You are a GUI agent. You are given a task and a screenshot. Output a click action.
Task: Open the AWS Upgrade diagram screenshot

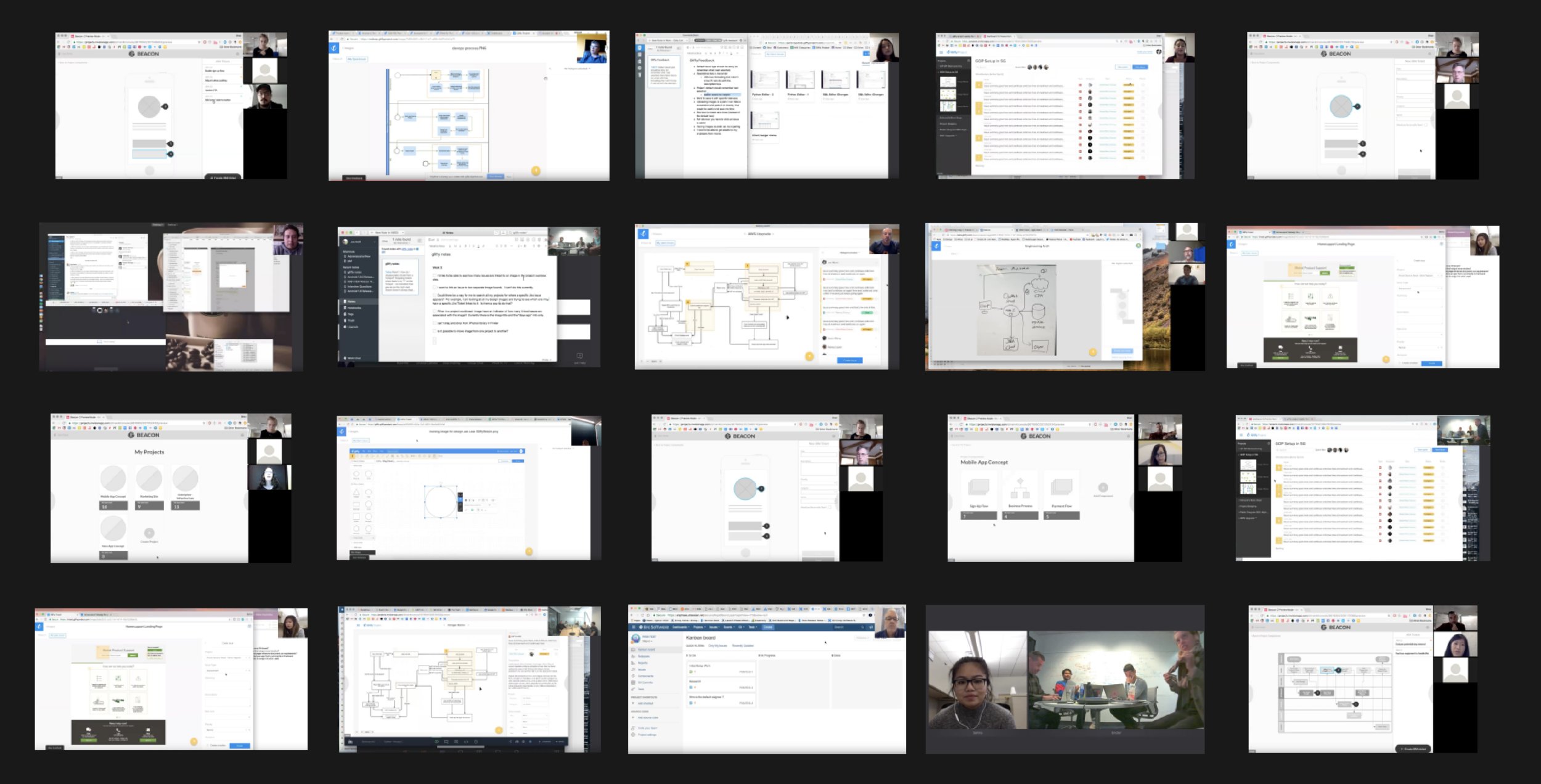[x=767, y=297]
